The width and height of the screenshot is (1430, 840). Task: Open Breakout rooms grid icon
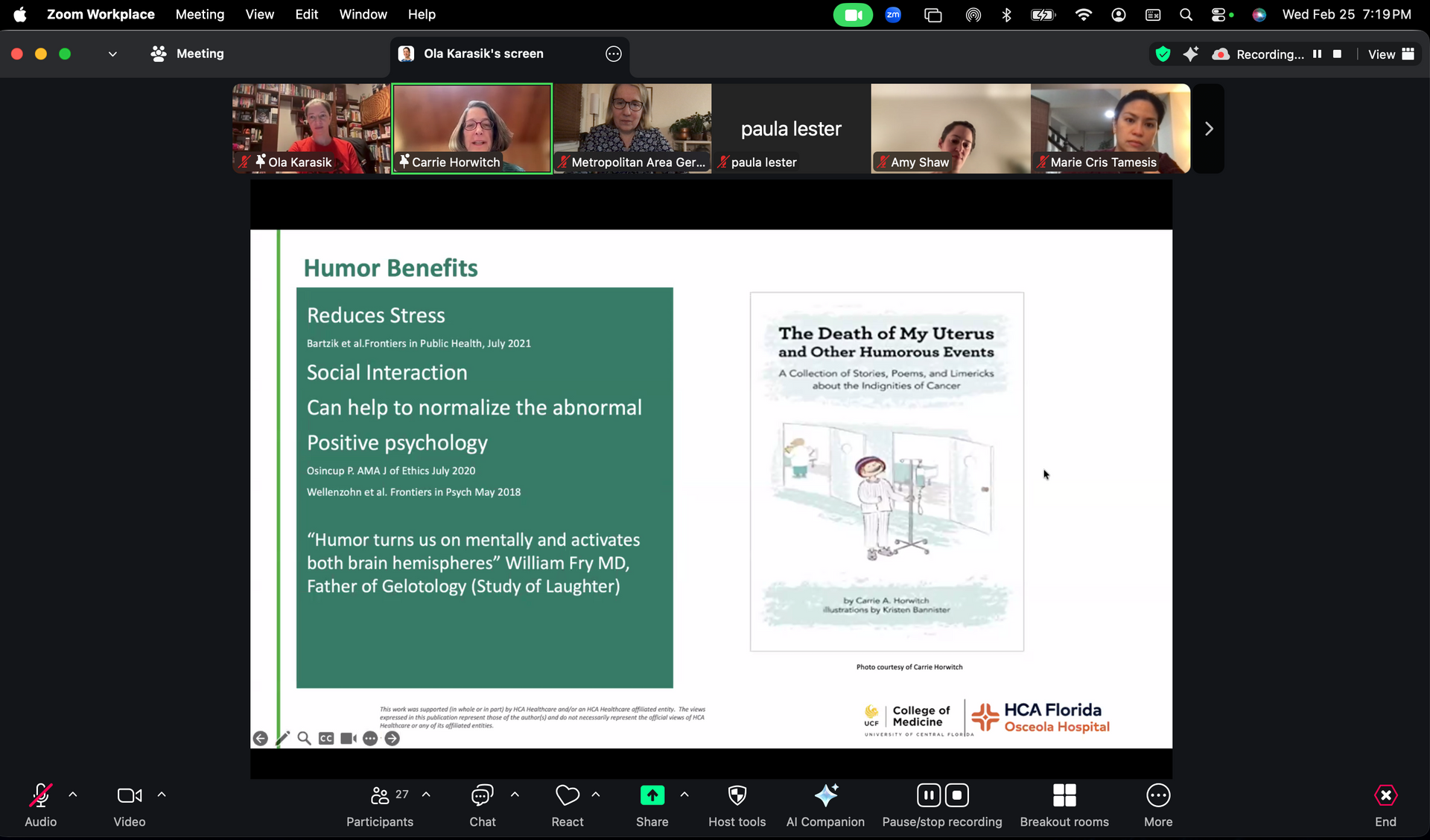pos(1064,796)
